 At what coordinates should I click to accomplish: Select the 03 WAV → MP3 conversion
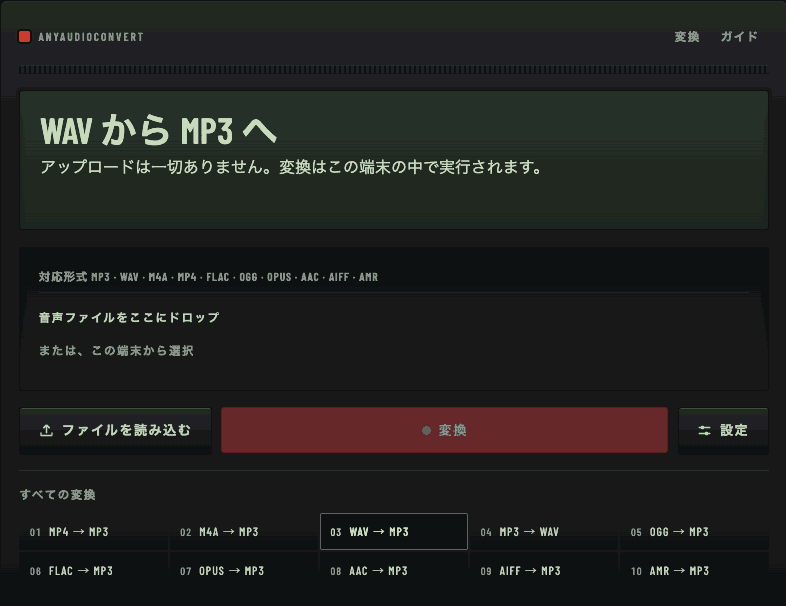tap(394, 532)
